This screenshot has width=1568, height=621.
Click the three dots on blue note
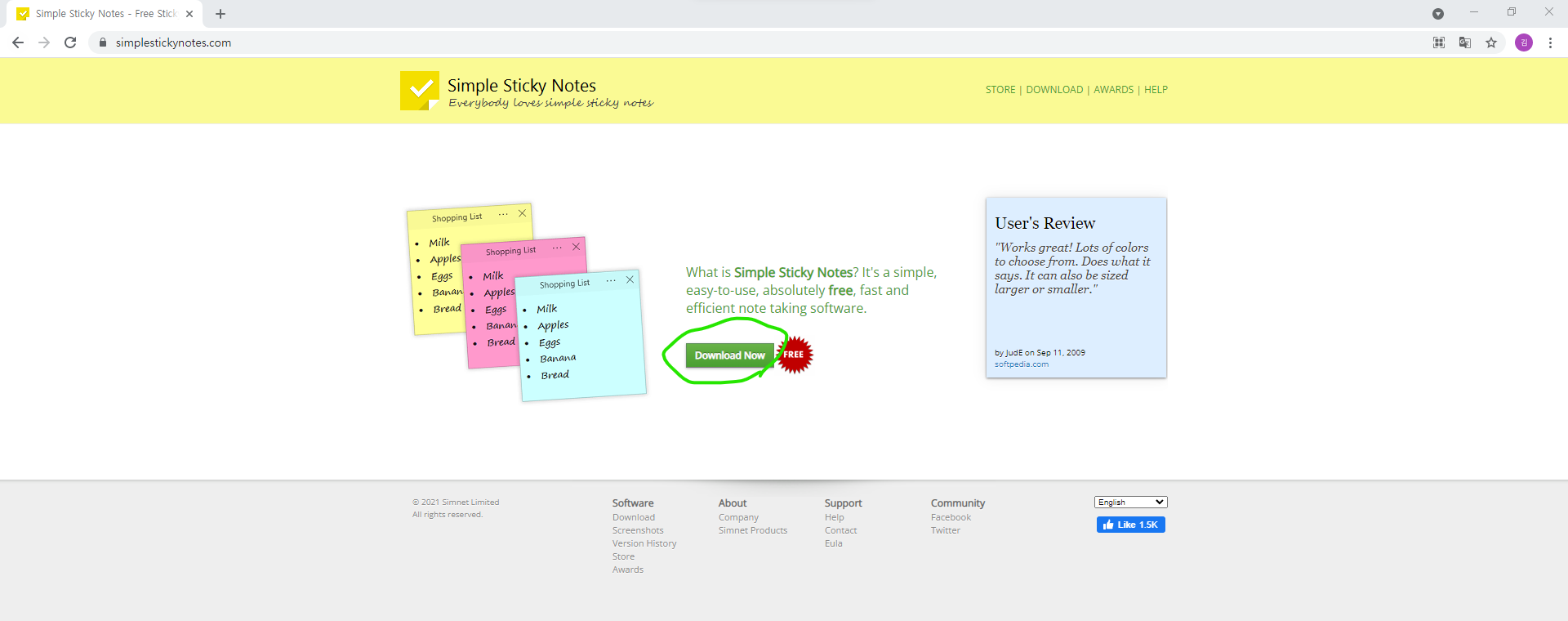point(611,280)
